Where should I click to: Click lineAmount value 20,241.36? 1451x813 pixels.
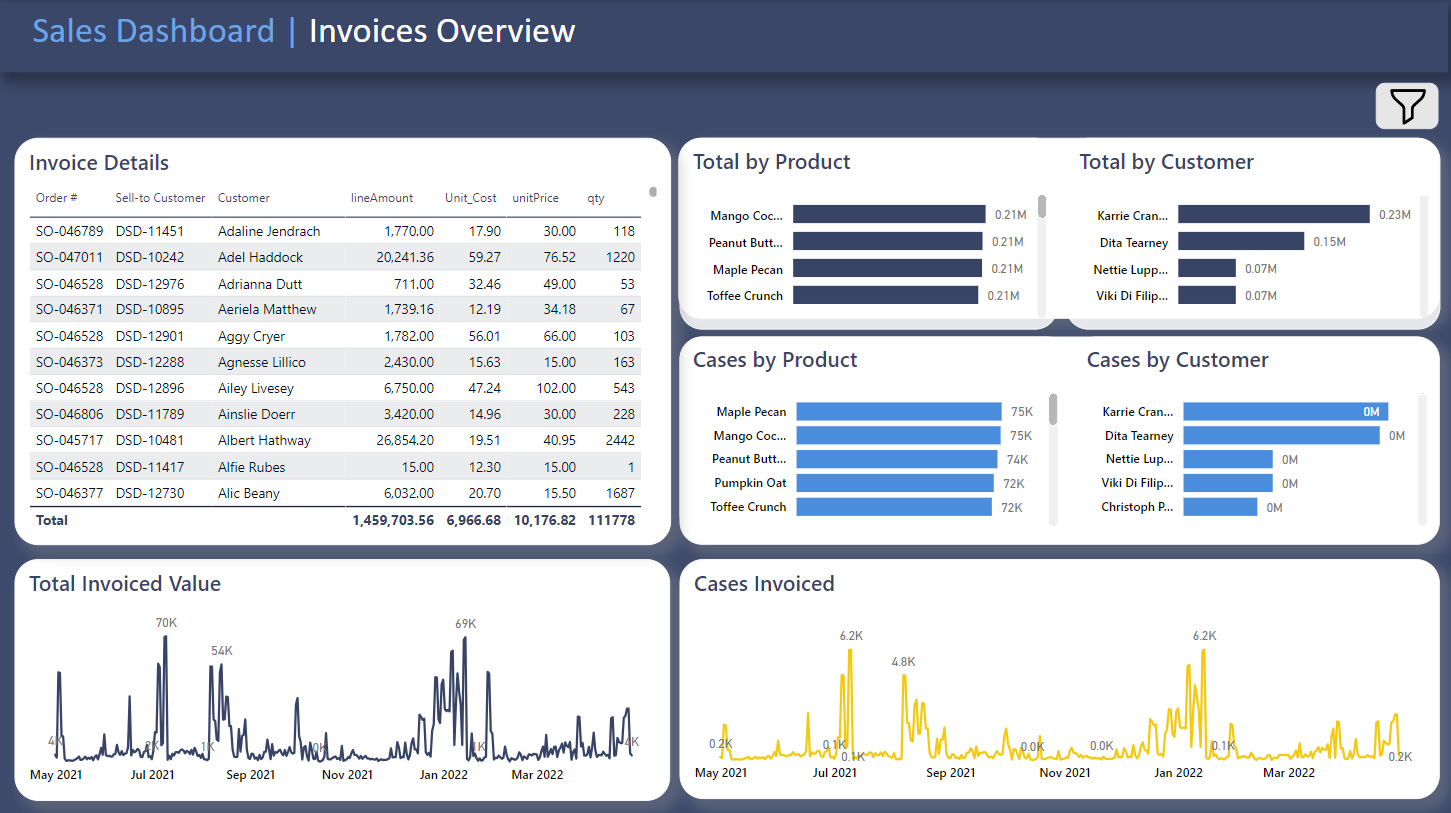tap(405, 257)
